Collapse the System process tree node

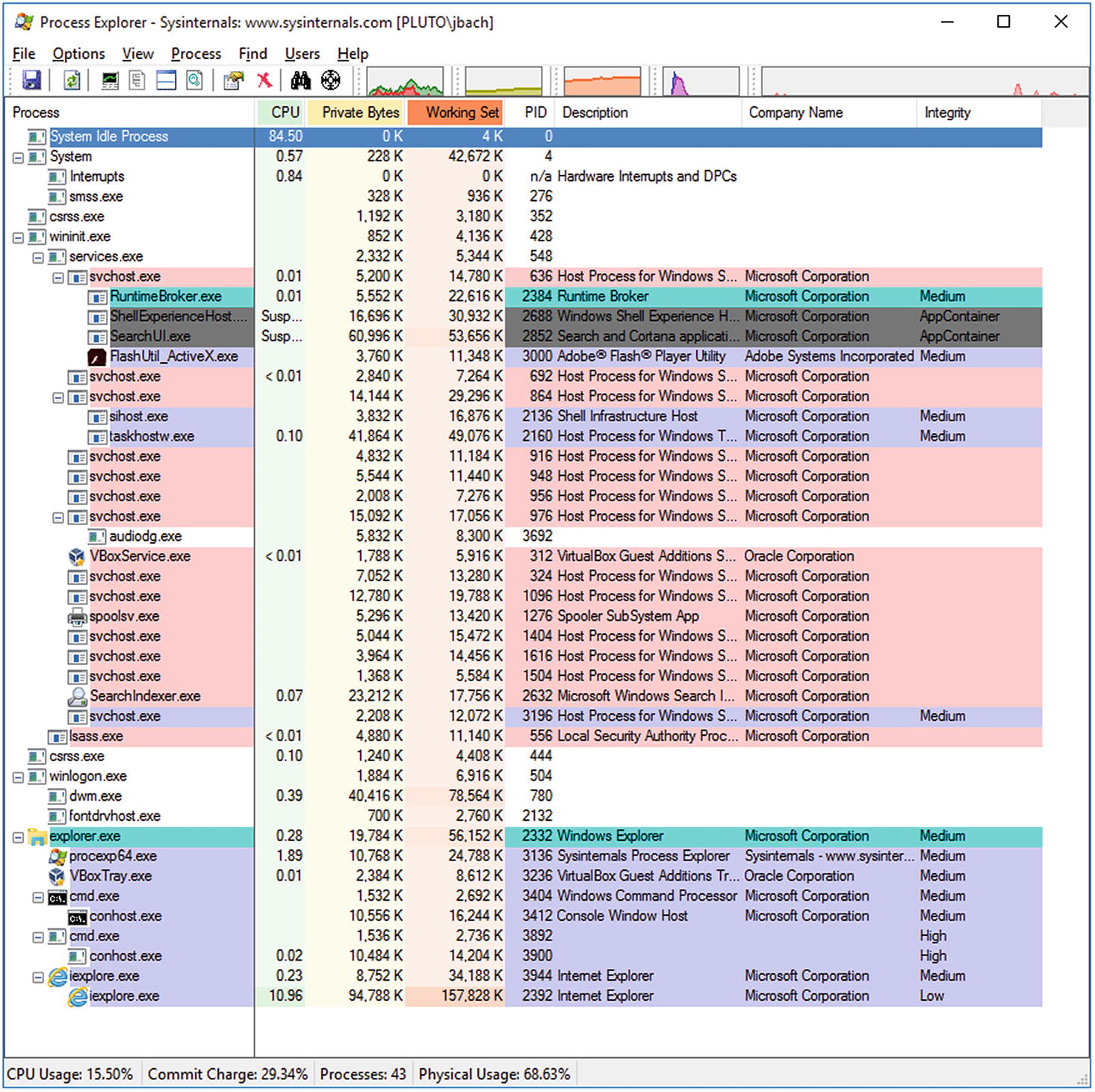18,158
